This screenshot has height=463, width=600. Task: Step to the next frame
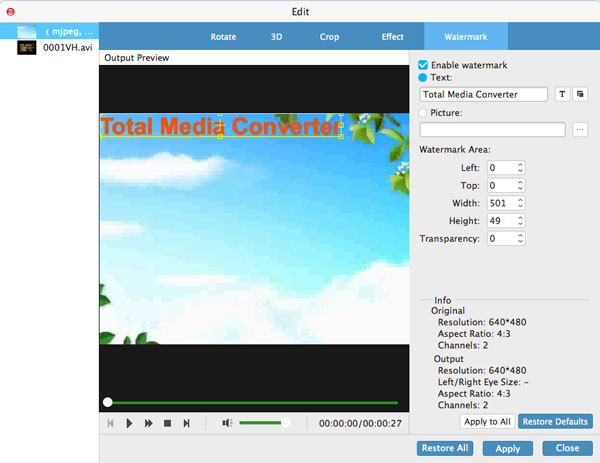(186, 423)
